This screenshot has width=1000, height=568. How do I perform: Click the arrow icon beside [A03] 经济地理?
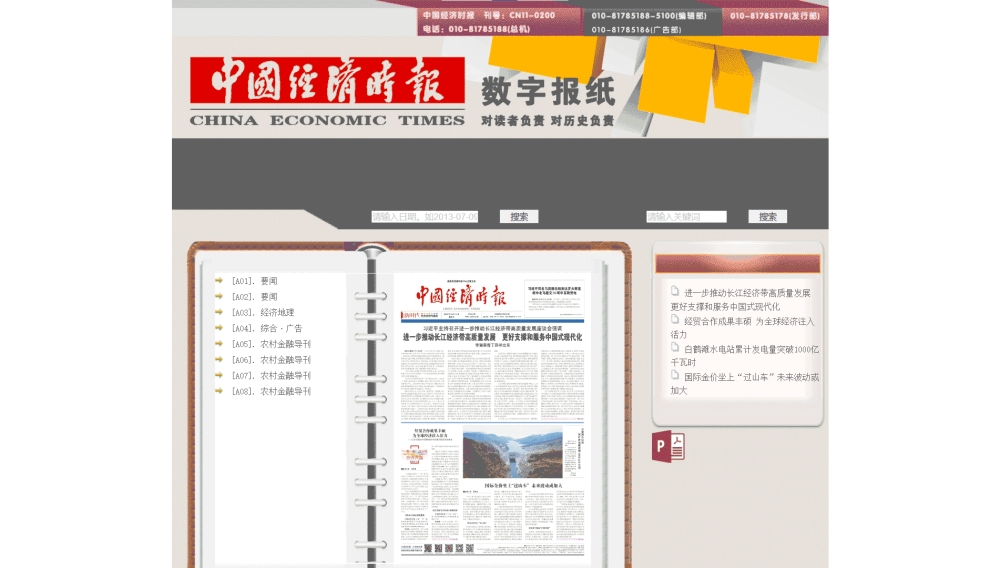[219, 312]
